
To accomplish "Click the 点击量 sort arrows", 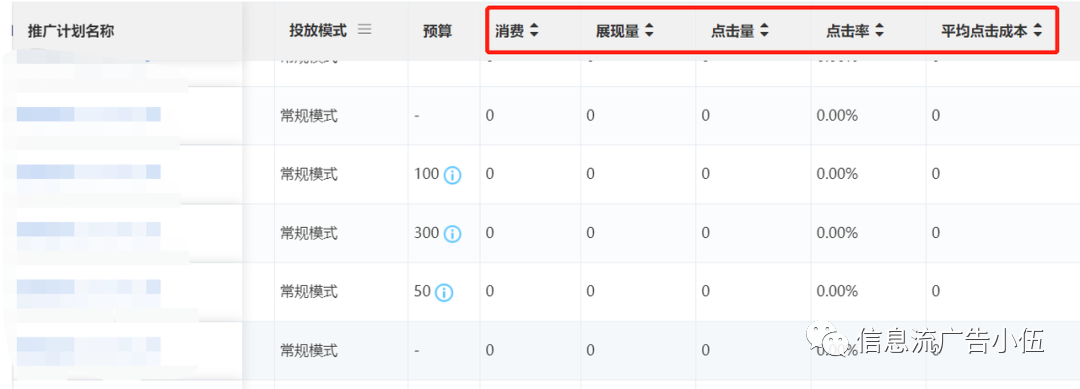I will tap(764, 31).
